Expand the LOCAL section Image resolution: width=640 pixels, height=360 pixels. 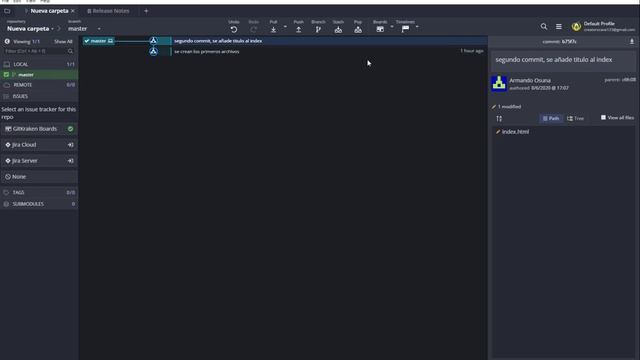(39, 64)
